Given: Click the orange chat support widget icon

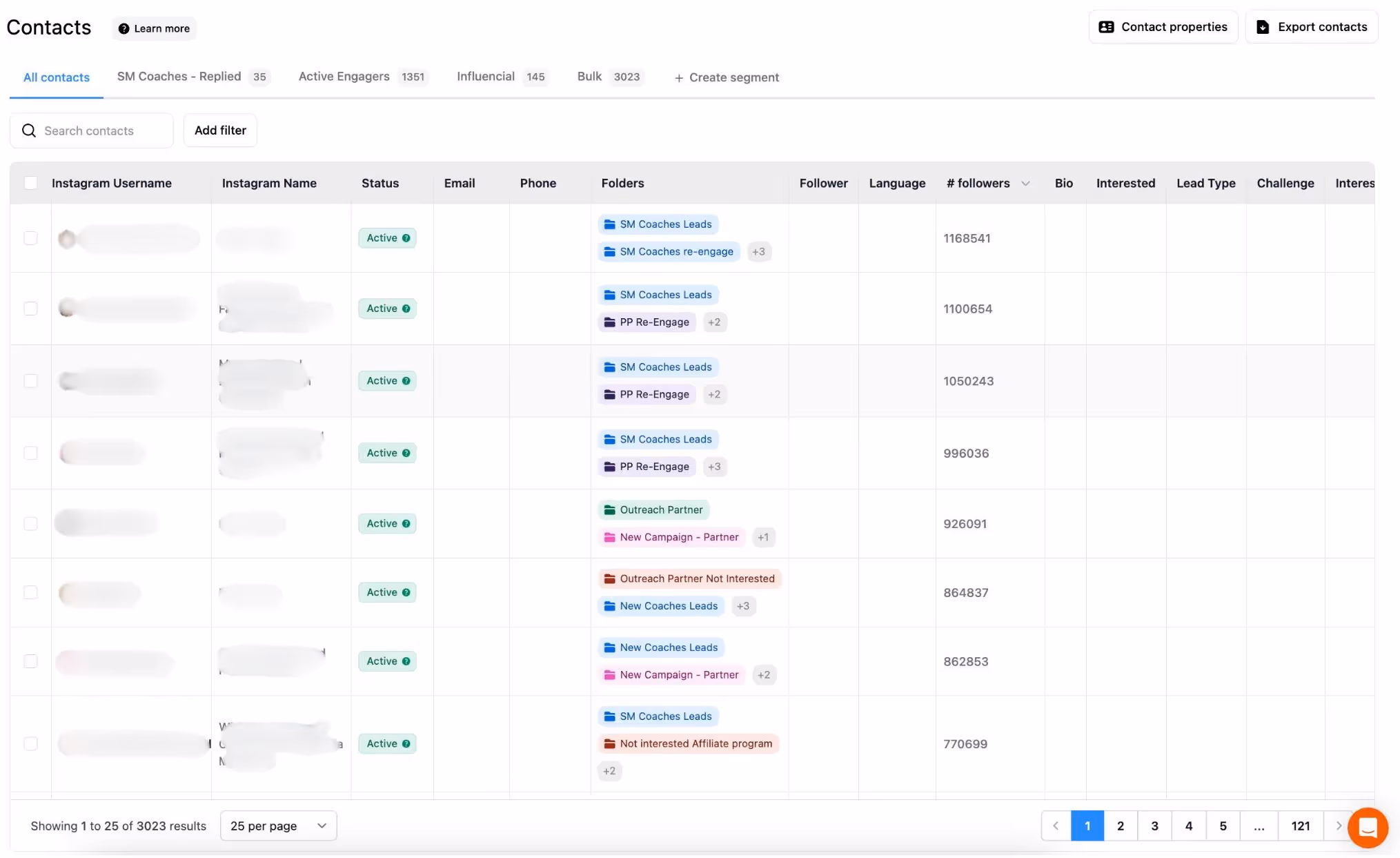Looking at the screenshot, I should point(1367,827).
